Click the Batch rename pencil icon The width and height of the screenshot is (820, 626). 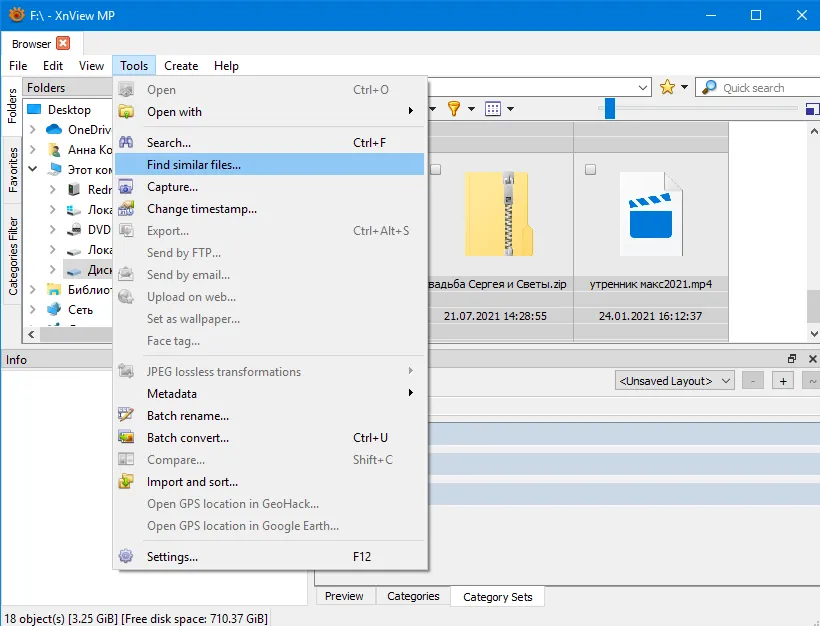coord(126,415)
